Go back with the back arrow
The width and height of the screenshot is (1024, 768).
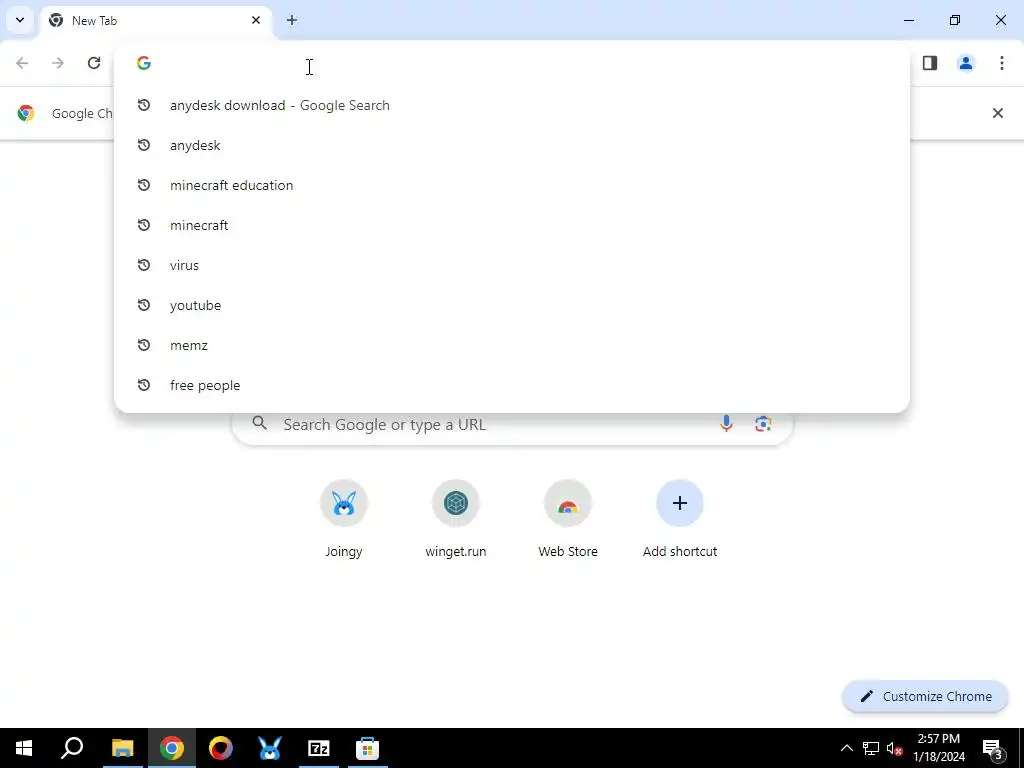pos(22,63)
